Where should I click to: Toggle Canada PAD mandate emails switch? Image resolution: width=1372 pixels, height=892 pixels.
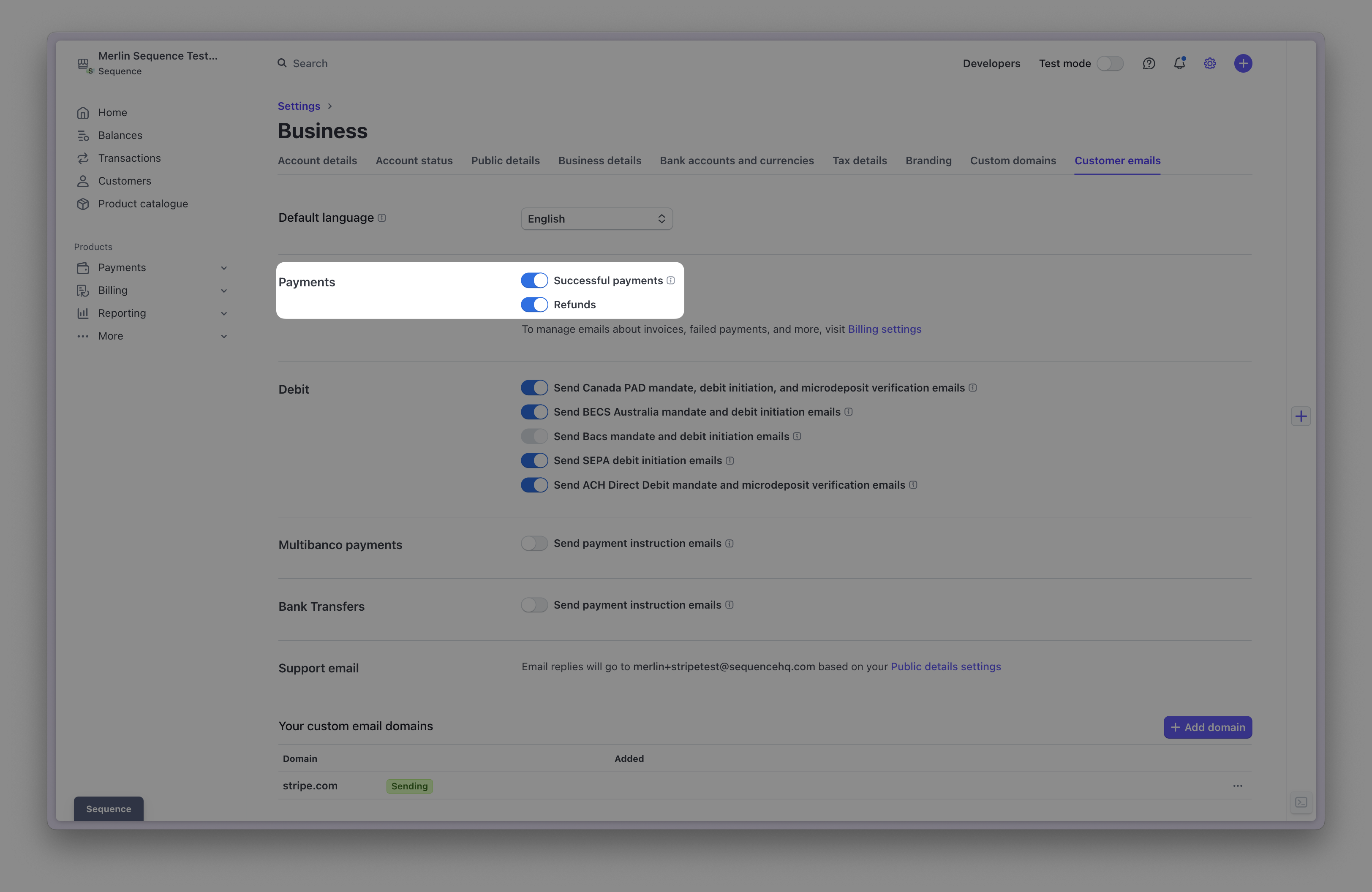coord(534,388)
